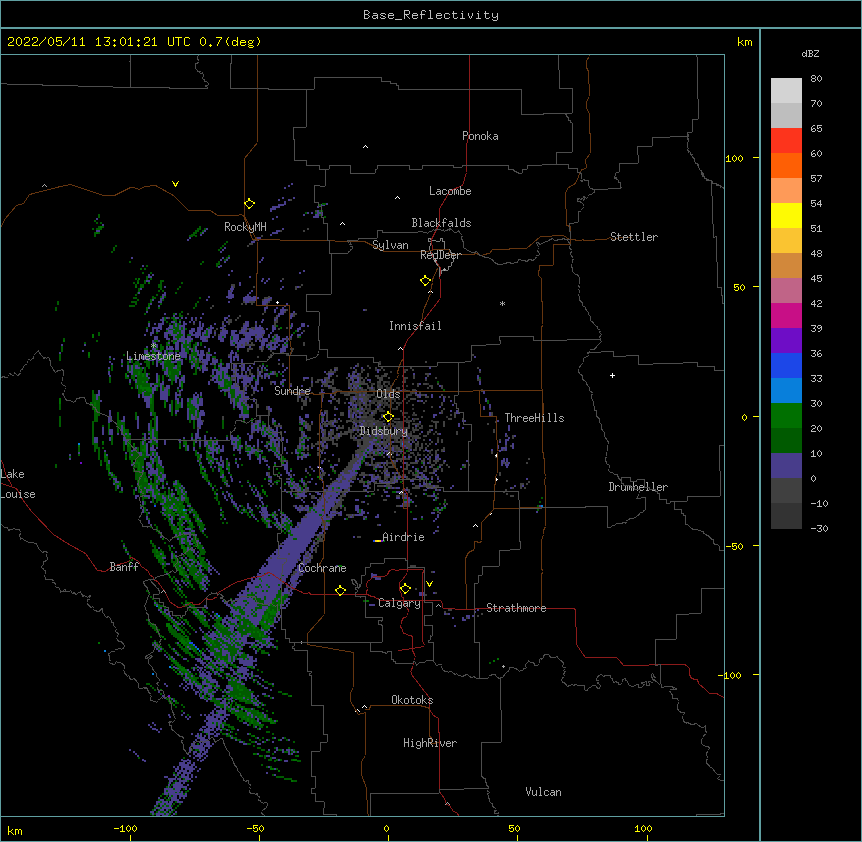Click the 100 tick on the right axis
This screenshot has height=842, width=862.
[734, 158]
